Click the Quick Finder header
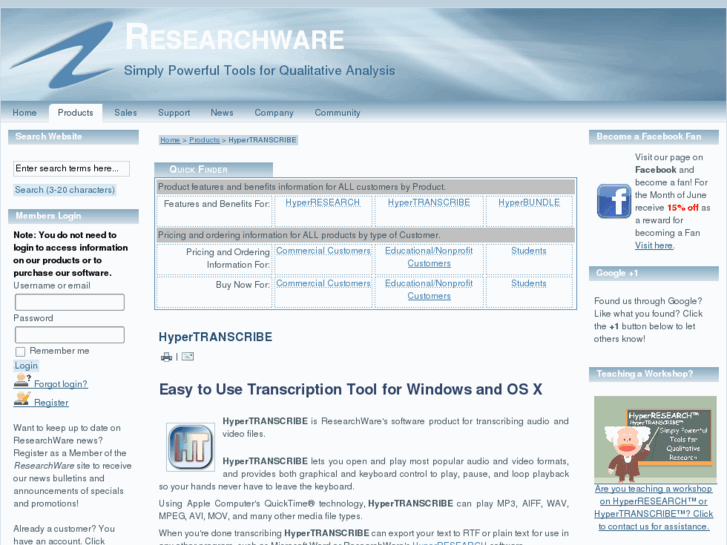Image resolution: width=727 pixels, height=545 pixels. [x=214, y=169]
